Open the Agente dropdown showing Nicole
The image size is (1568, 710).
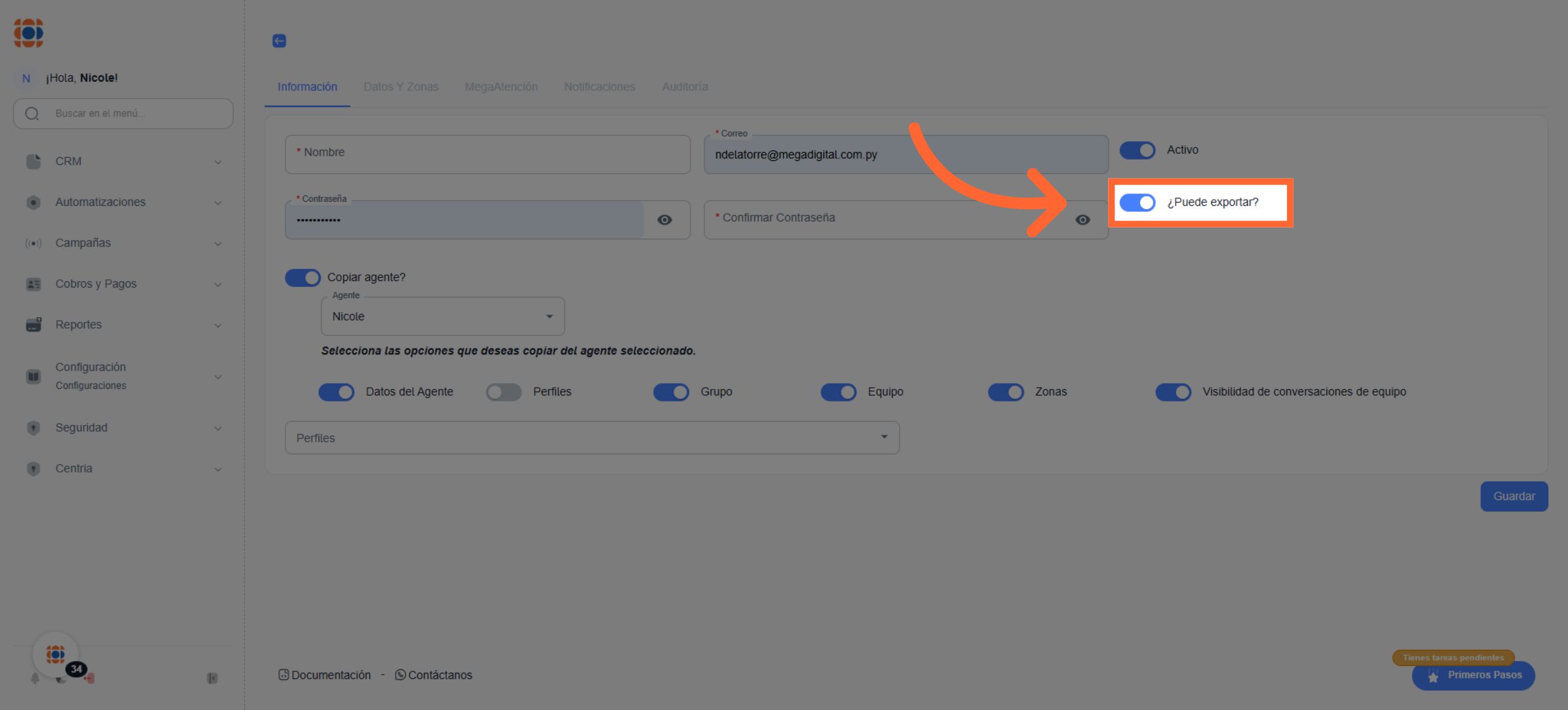[x=442, y=316]
